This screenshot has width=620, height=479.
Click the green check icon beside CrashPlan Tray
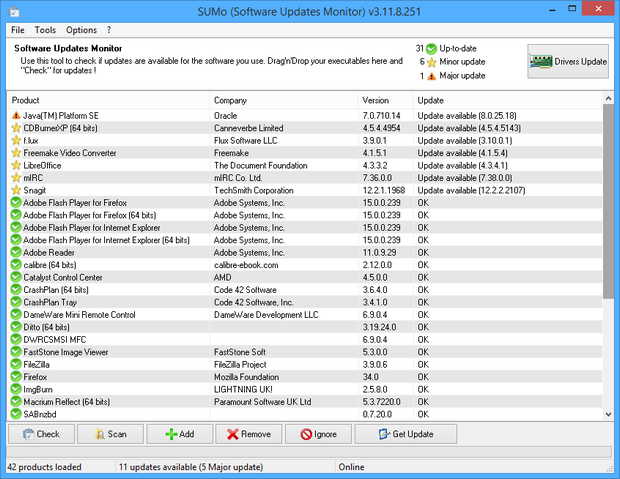[x=16, y=302]
